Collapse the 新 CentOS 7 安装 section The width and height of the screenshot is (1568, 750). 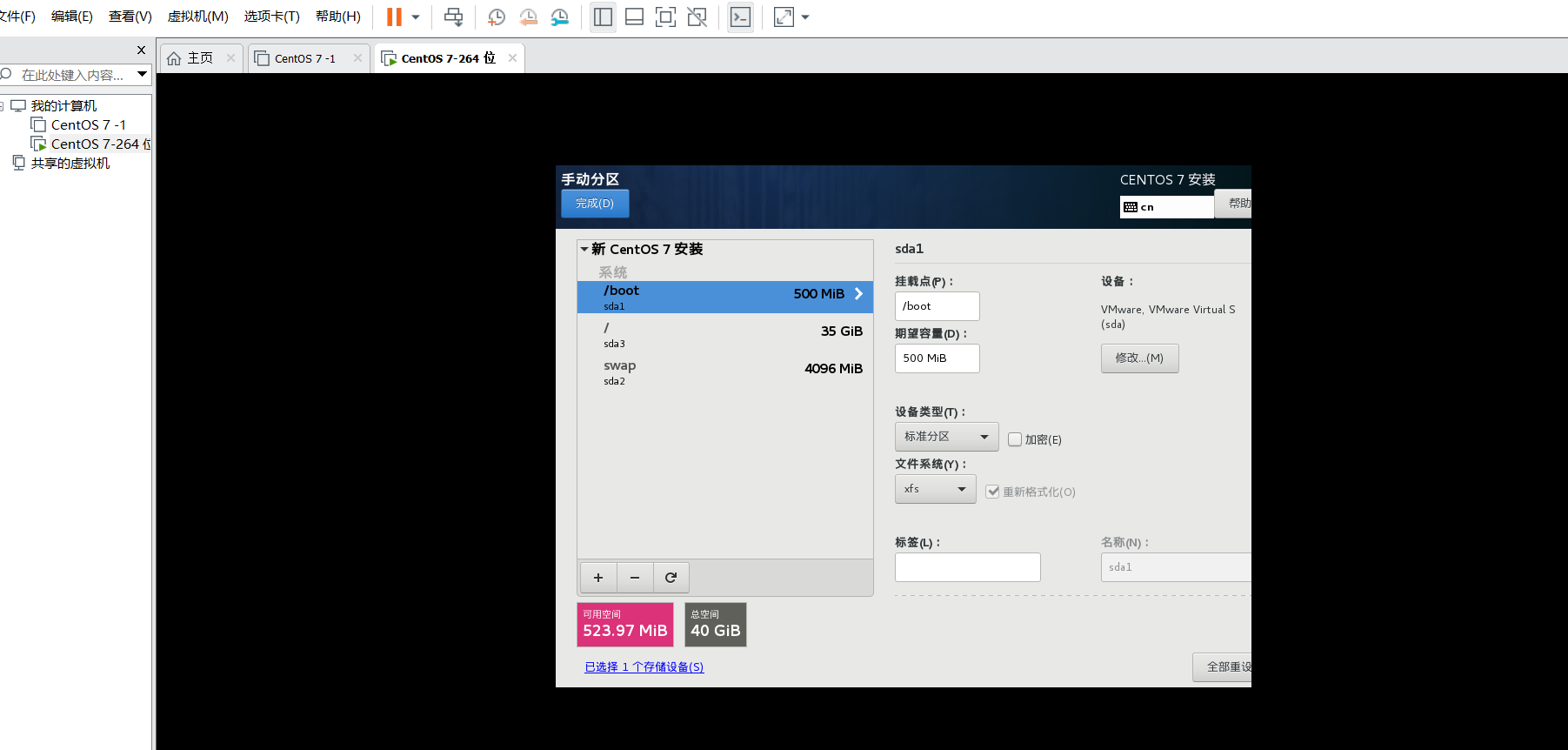pyautogui.click(x=584, y=250)
